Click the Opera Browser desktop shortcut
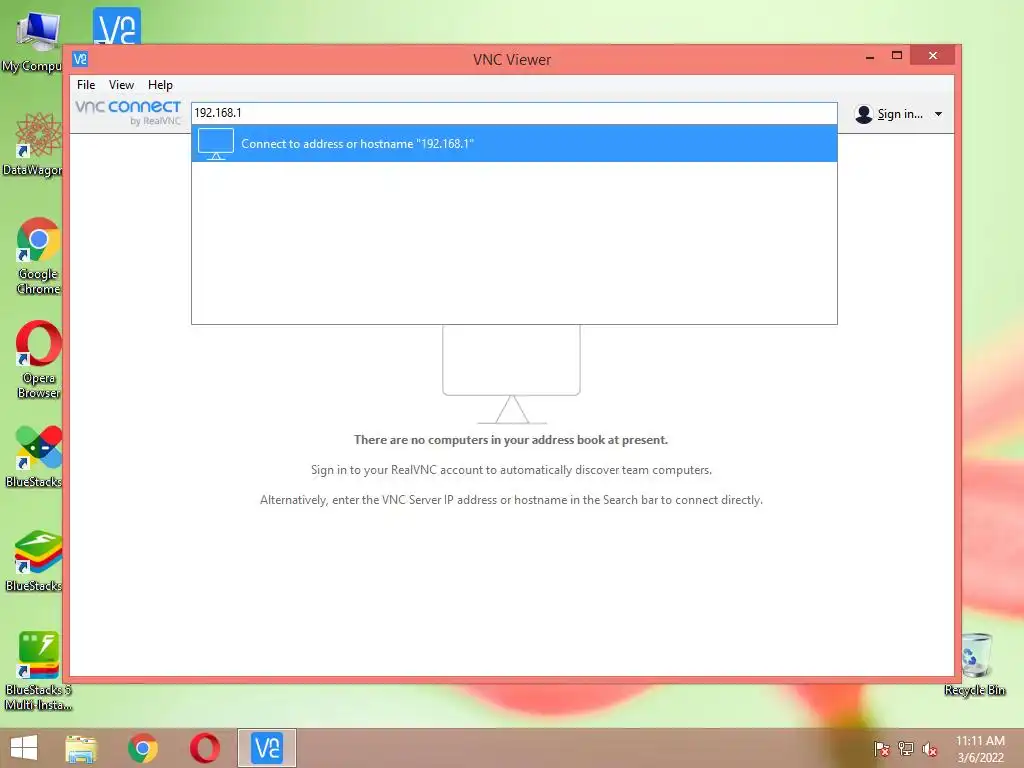Image resolution: width=1024 pixels, height=768 pixels. point(38,359)
